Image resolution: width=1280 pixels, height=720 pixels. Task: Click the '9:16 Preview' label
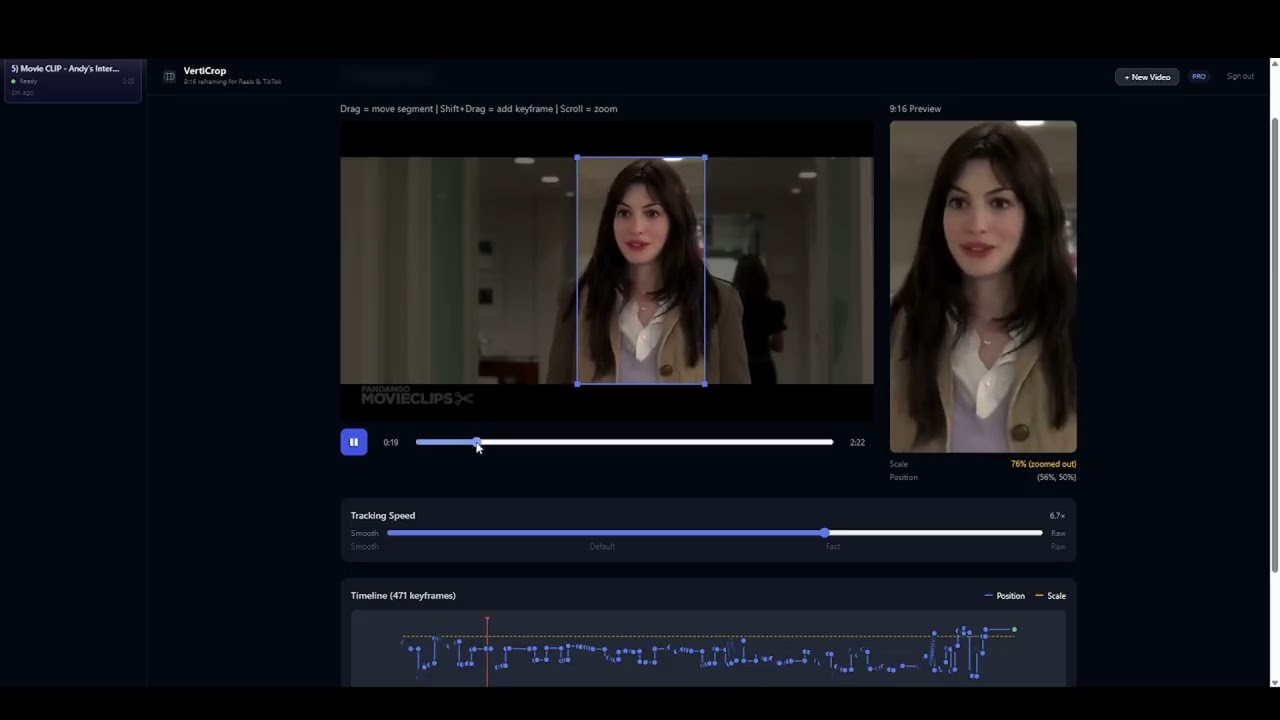coord(915,109)
